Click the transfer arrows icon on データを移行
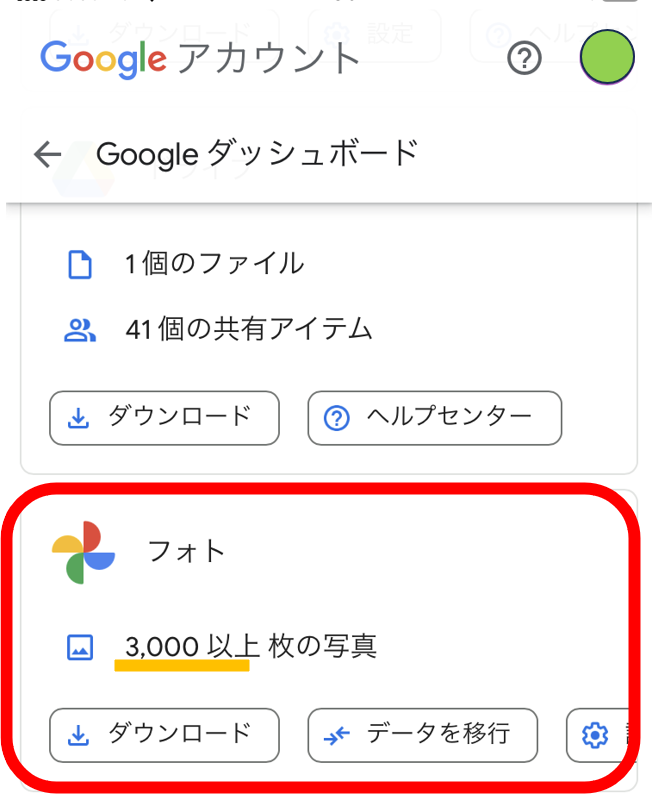The width and height of the screenshot is (652, 800). pos(337,735)
